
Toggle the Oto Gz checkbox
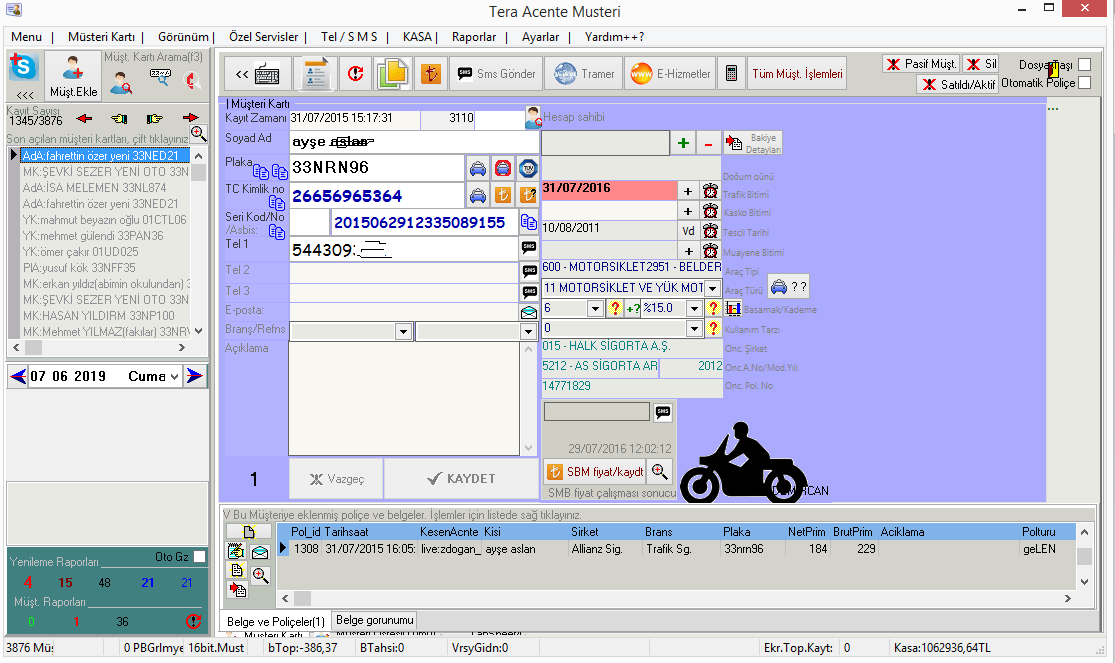[x=200, y=556]
